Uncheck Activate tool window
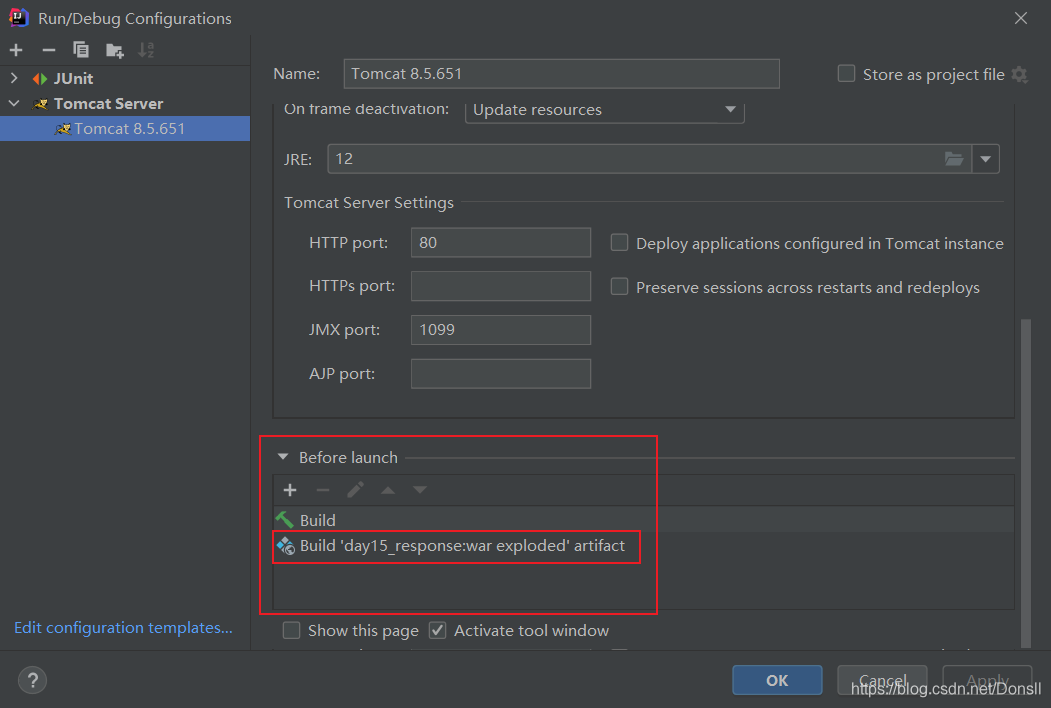The image size is (1051, 708). 438,630
